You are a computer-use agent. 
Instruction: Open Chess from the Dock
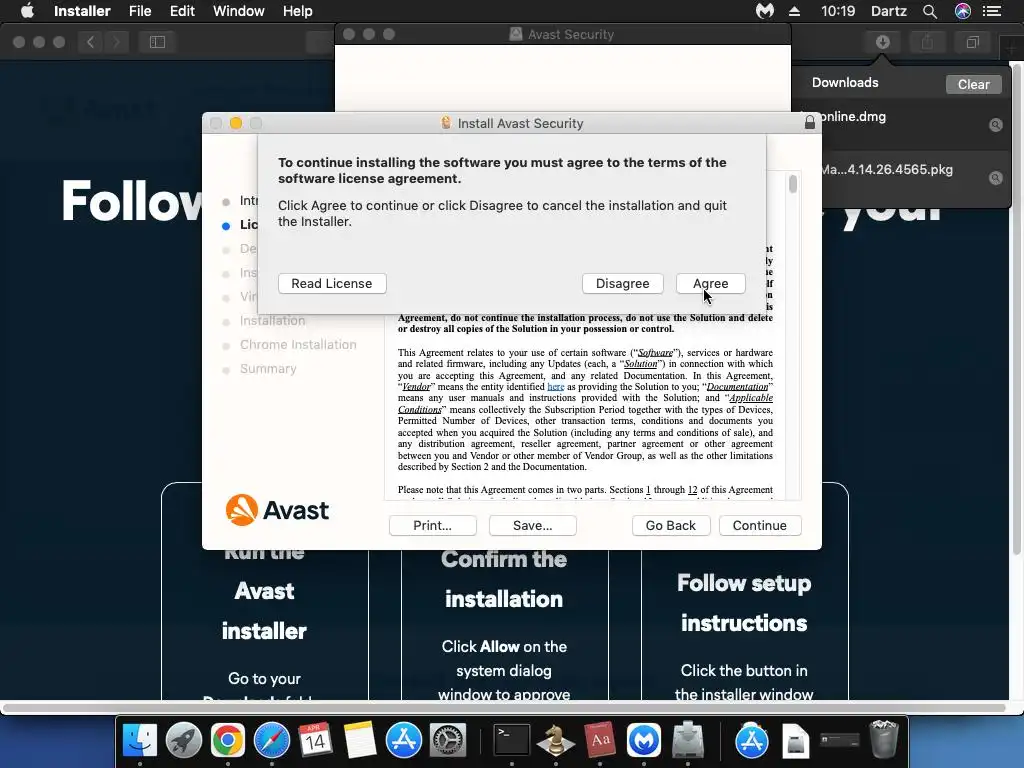(x=556, y=740)
